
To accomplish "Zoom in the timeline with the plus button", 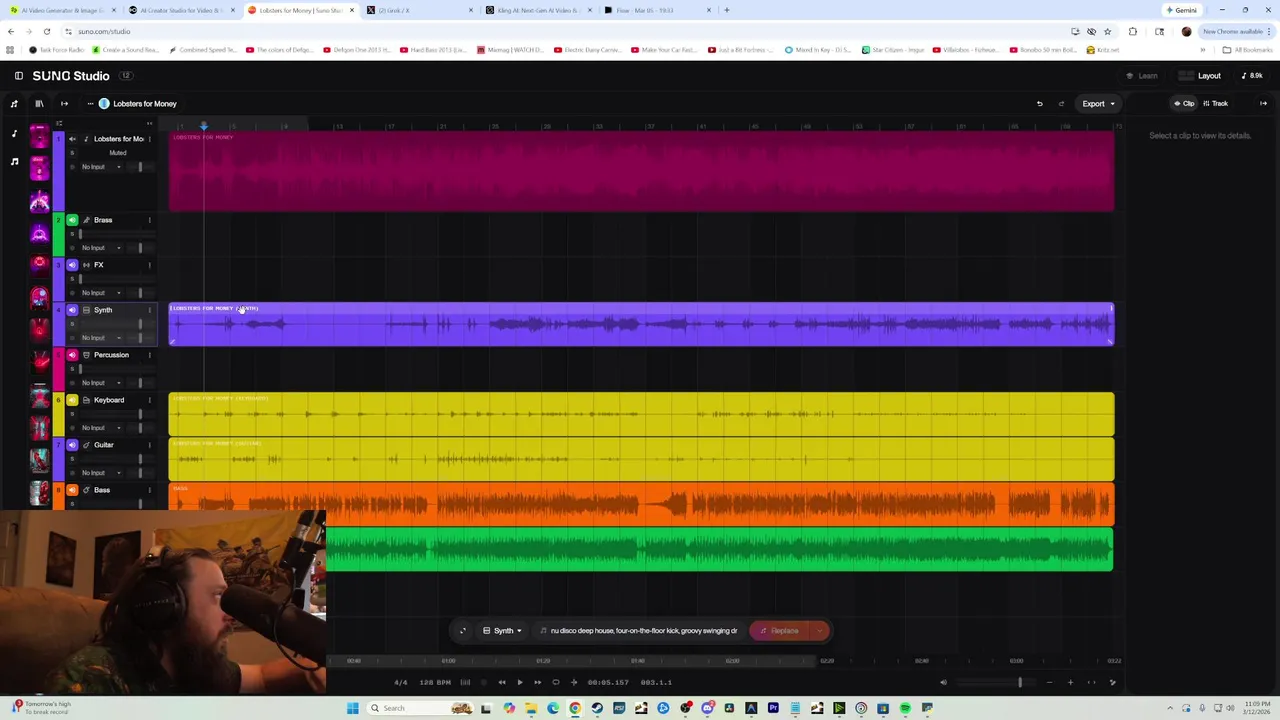I will [1070, 682].
